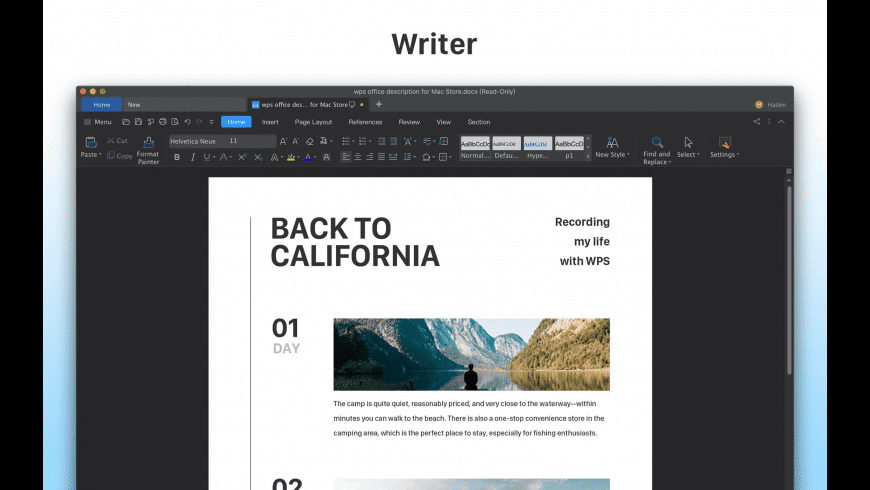Viewport: 870px width, 490px height.
Task: Click the Character Shading icon
Action: (326, 158)
